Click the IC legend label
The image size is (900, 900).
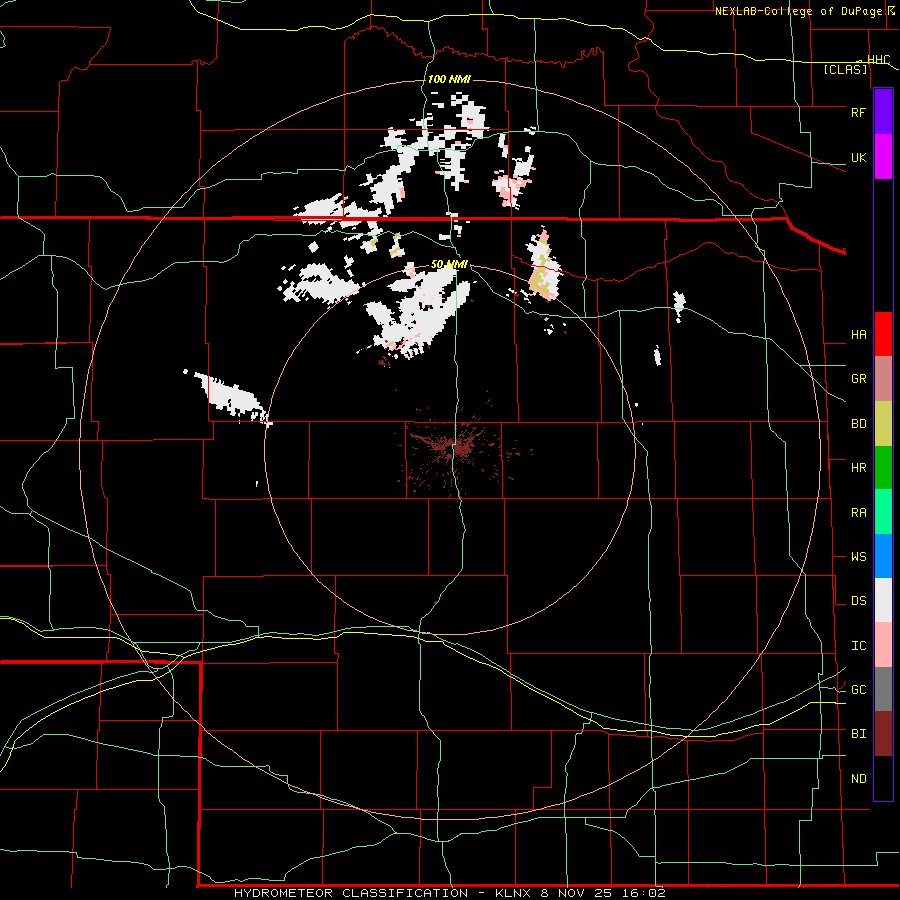[x=858, y=646]
